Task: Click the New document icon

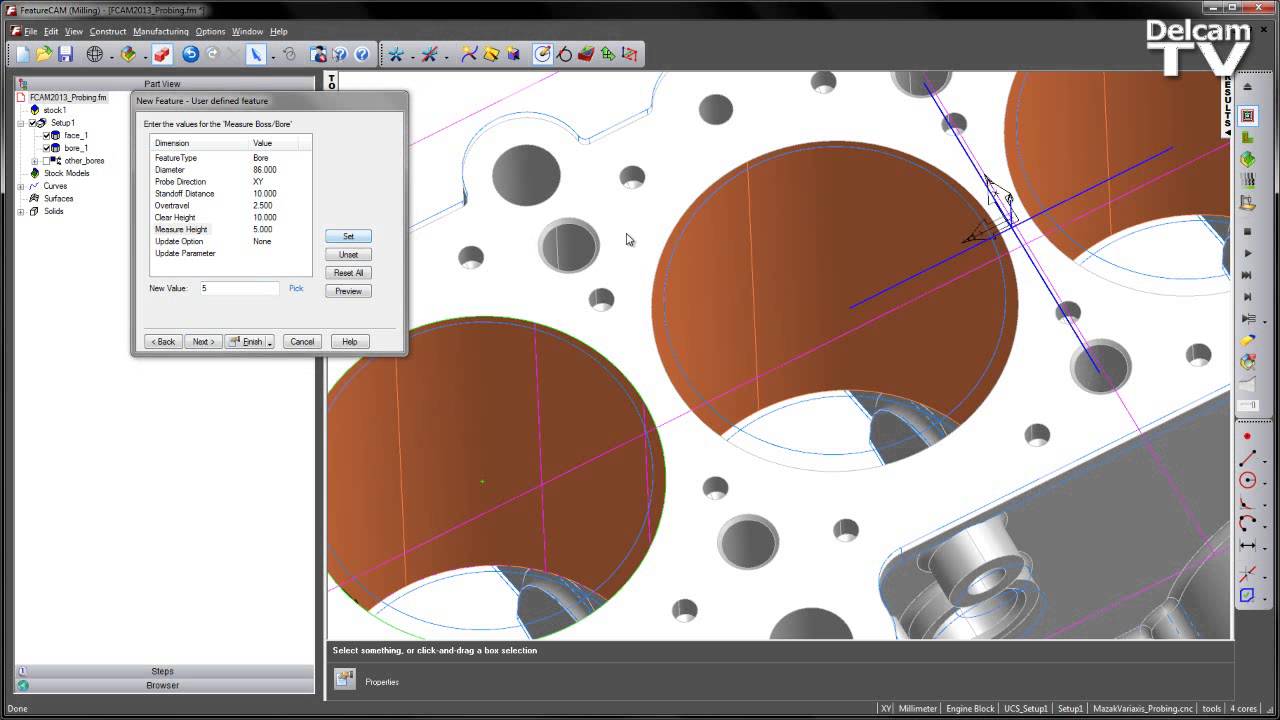Action: (x=23, y=54)
